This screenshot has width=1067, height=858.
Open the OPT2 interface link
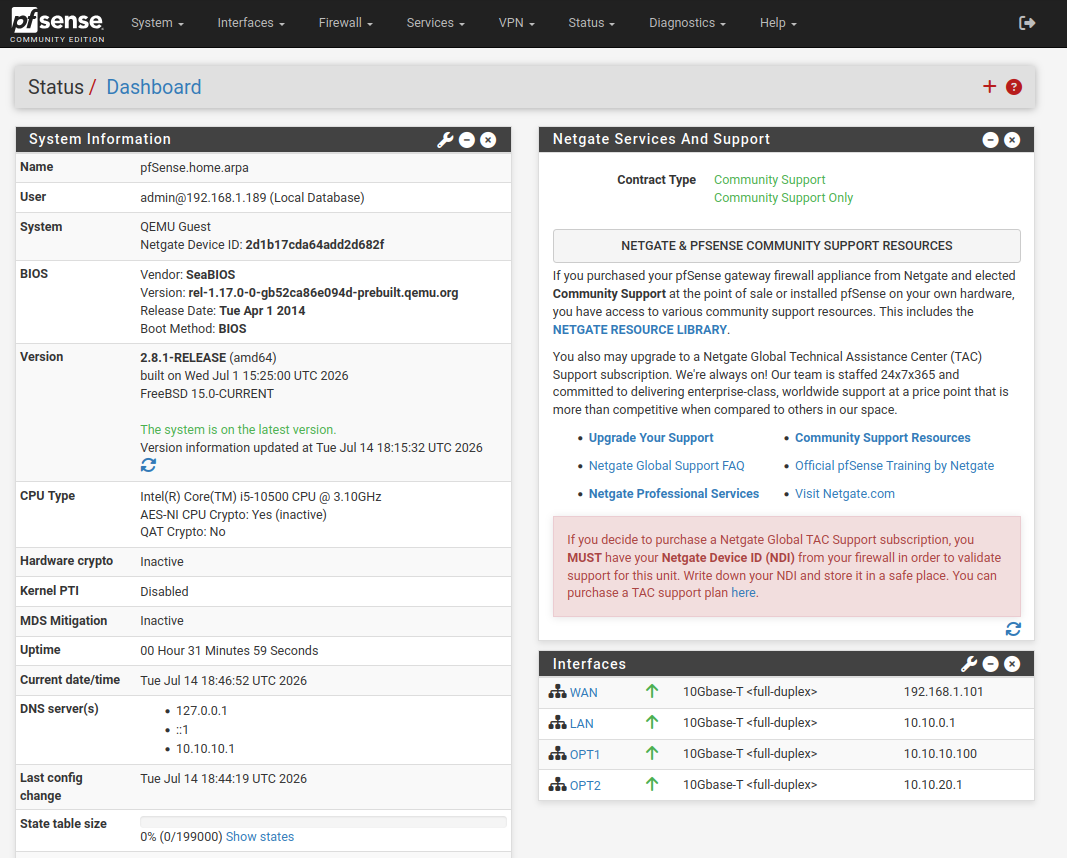585,785
